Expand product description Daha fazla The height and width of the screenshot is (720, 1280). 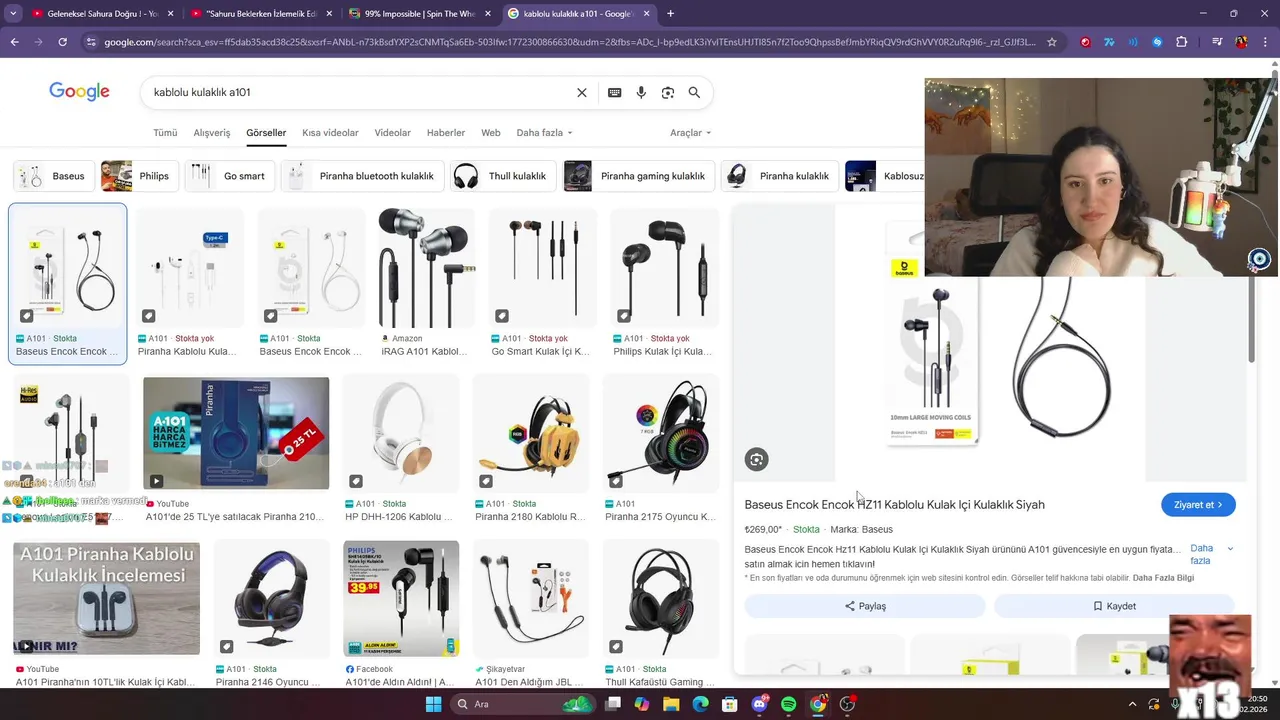click(1210, 554)
